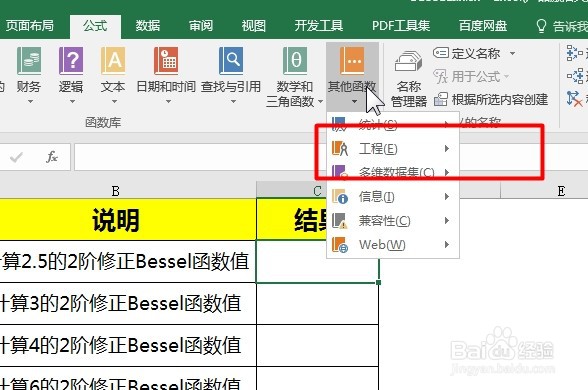Select the 兼容性(C) menu entry
Image resolution: width=588 pixels, height=390 pixels.
[393, 220]
